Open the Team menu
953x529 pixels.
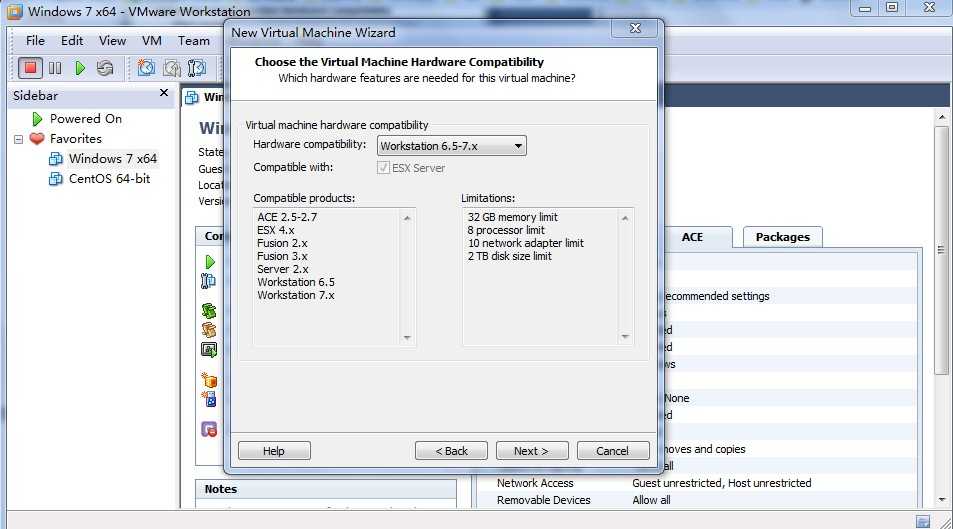(193, 41)
